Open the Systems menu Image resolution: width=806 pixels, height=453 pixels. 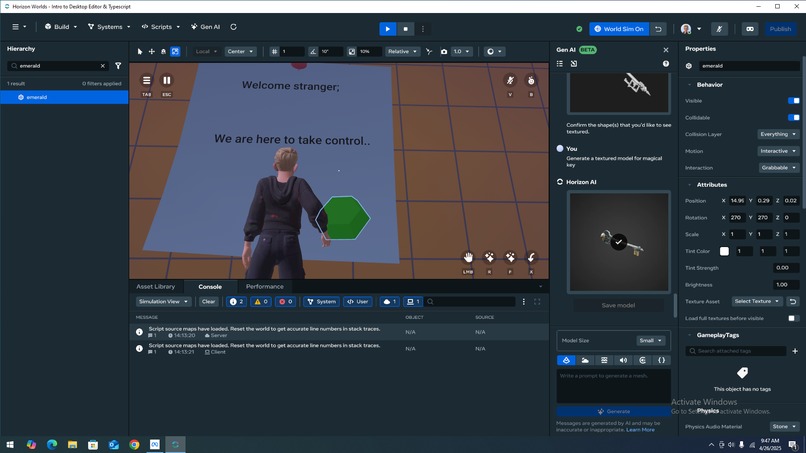[109, 27]
